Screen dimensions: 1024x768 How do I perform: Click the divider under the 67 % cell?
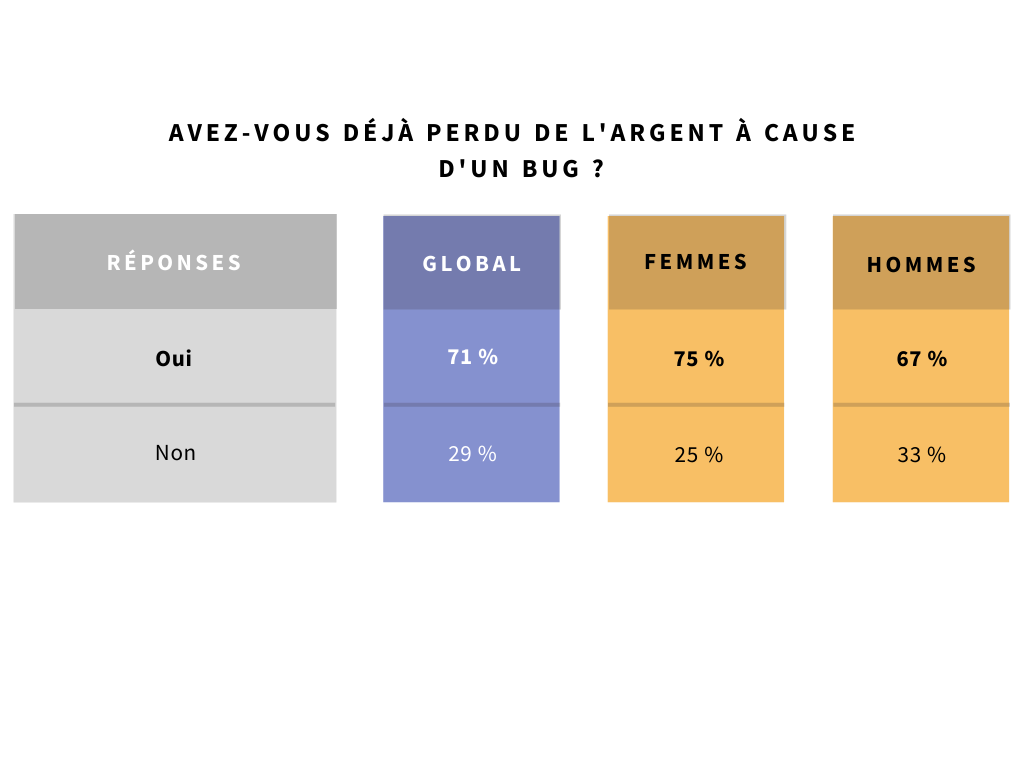point(921,405)
